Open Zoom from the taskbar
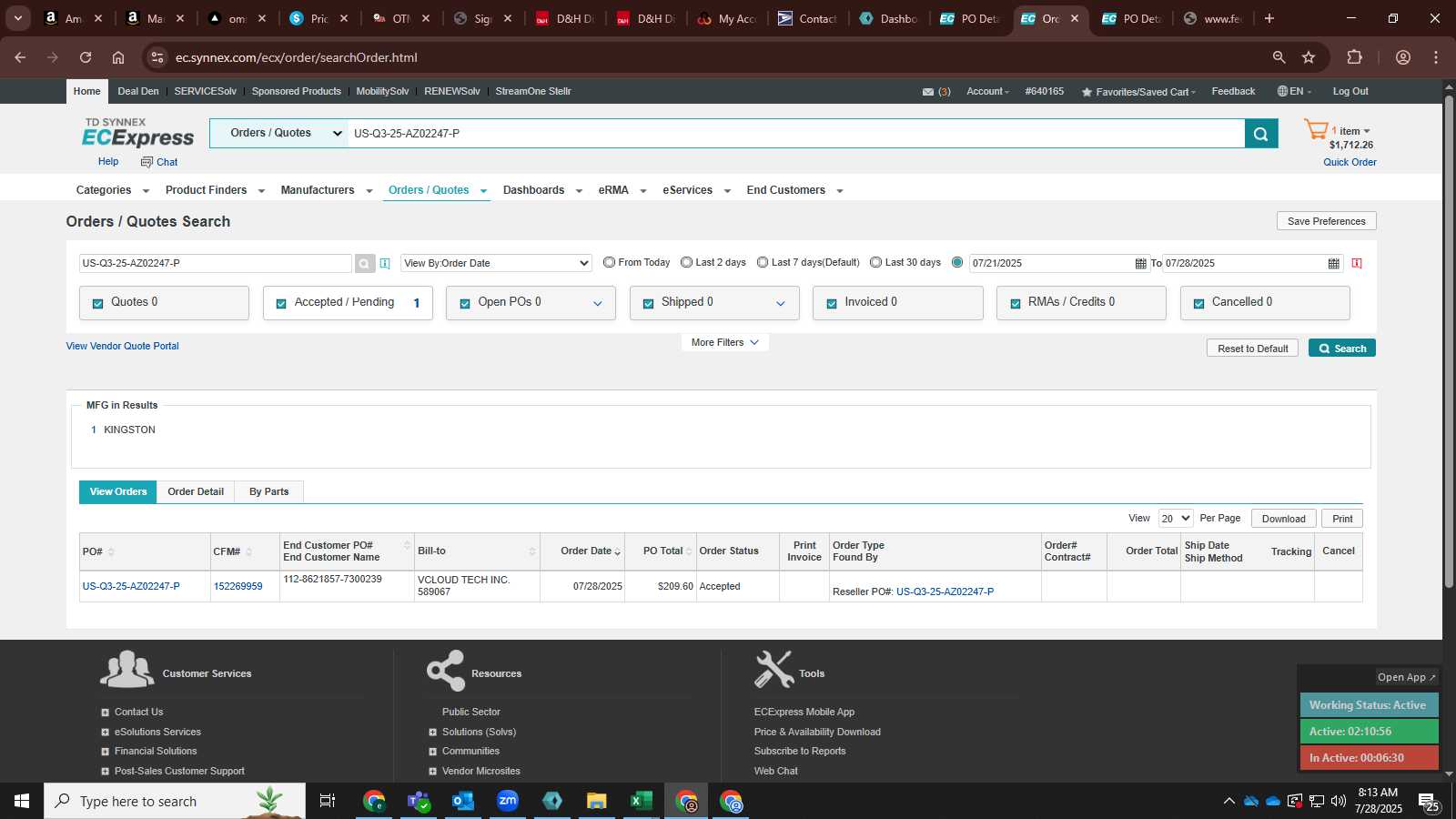Screen dimensions: 1456x819 (x=508, y=801)
